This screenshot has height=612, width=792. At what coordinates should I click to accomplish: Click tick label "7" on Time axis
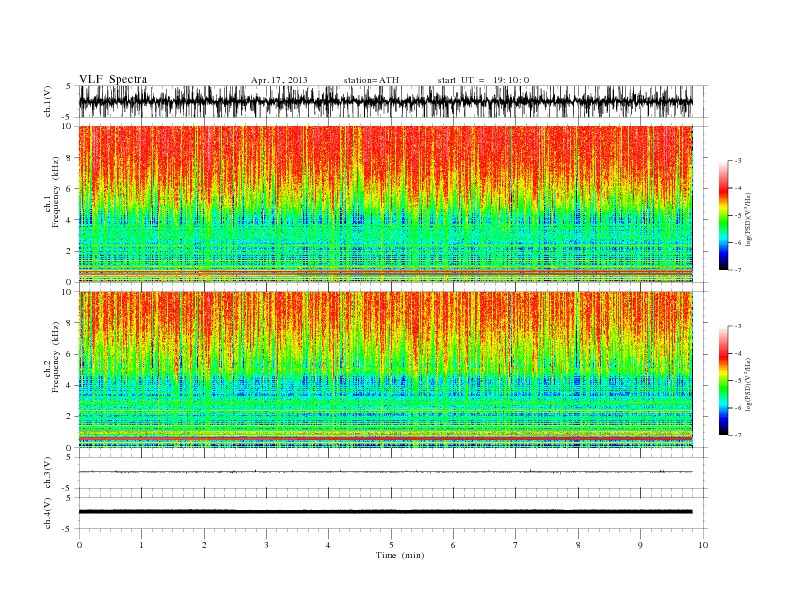tap(516, 545)
